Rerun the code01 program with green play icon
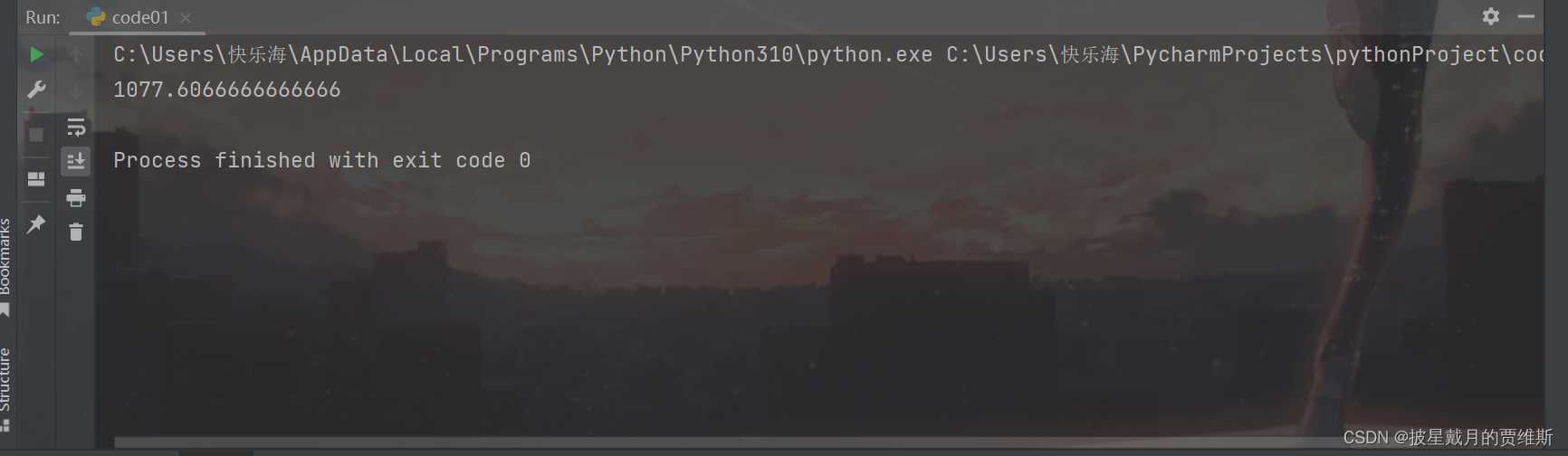1568x456 pixels. coord(36,54)
